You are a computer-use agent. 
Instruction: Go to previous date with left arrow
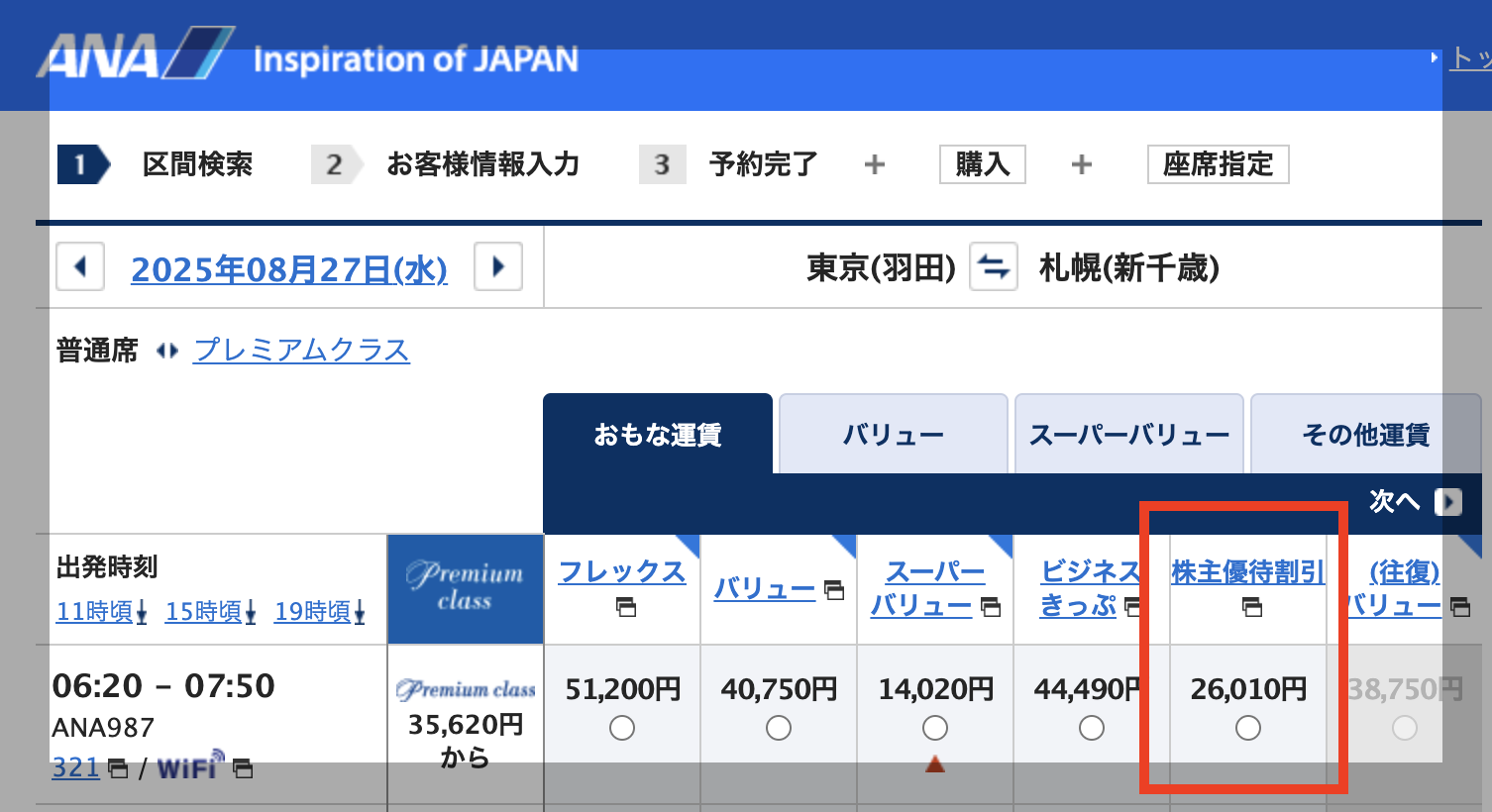pos(80,267)
